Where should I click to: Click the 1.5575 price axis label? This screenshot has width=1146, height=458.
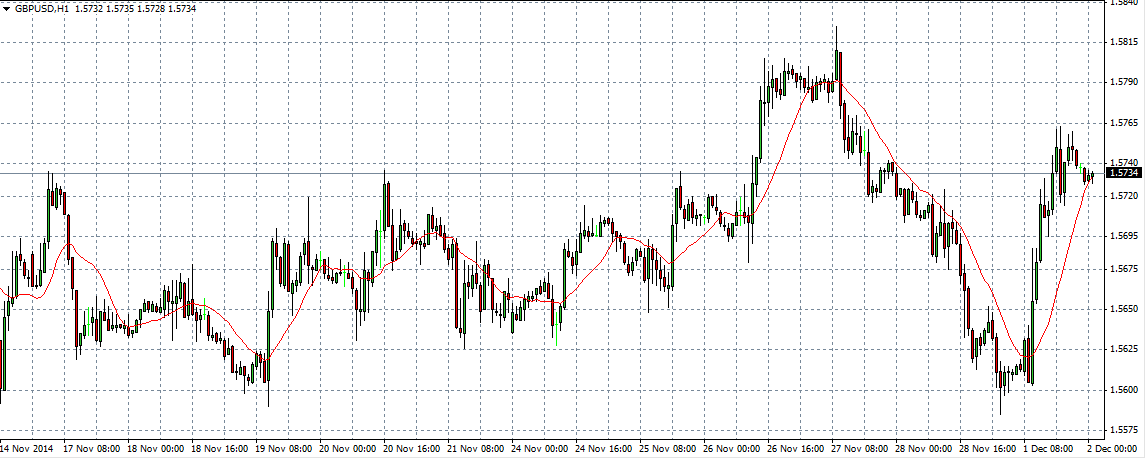point(1124,430)
